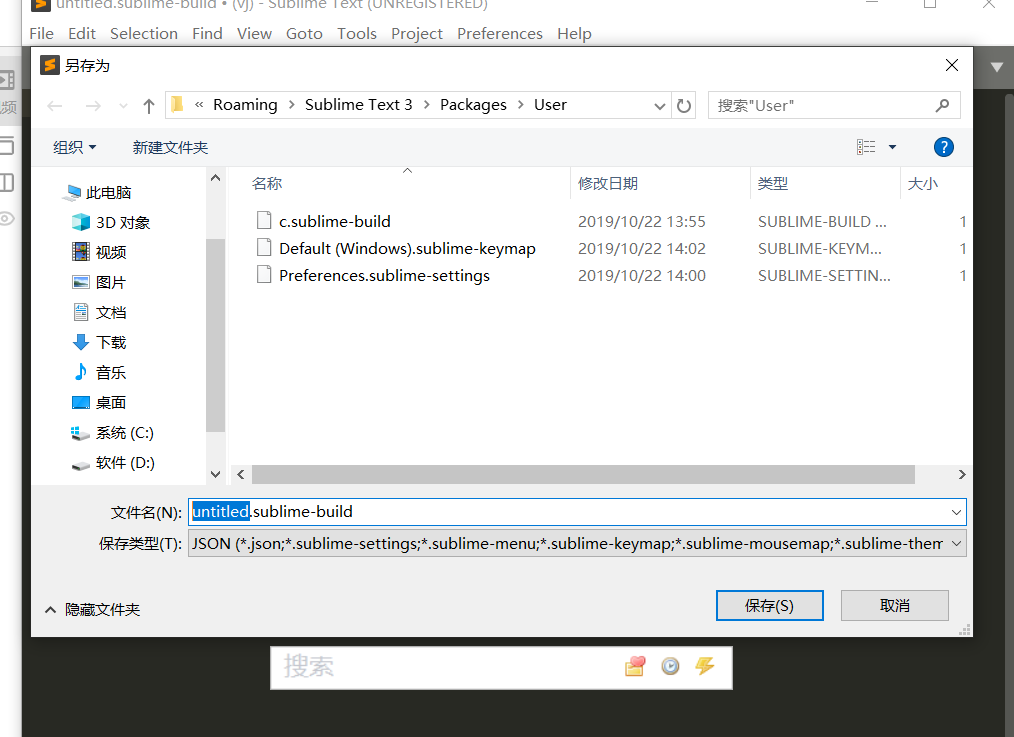Open the help question mark button
The width and height of the screenshot is (1014, 737).
click(x=944, y=147)
